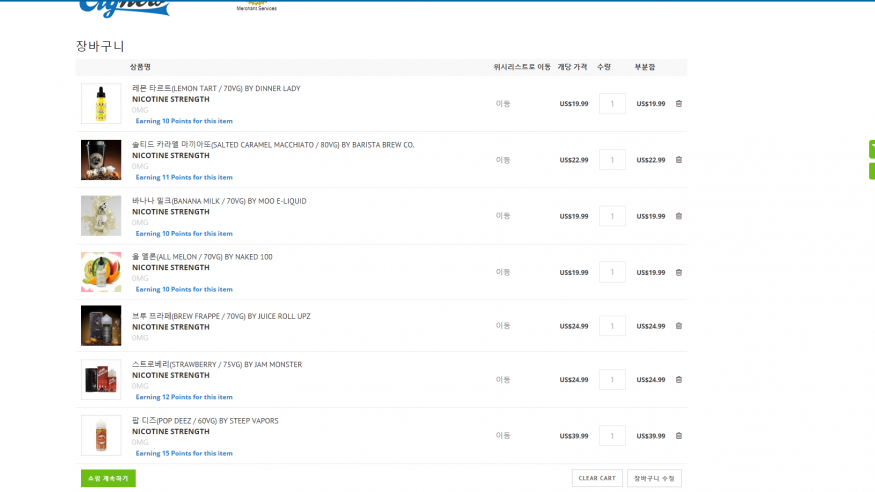The width and height of the screenshot is (875, 492).
Task: Open Strawberry by Jam Monster title
Action: (x=217, y=364)
